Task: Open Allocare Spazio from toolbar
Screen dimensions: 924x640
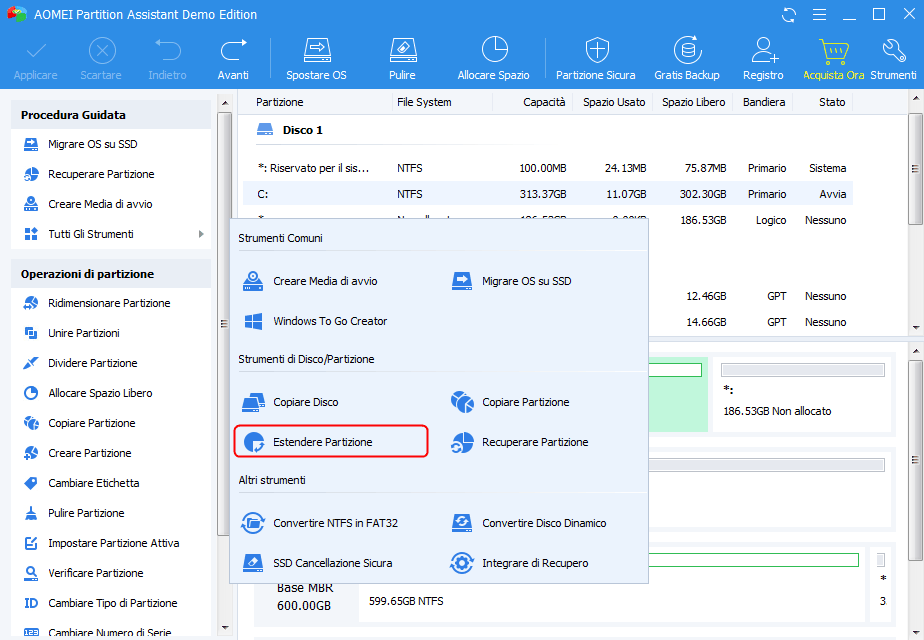Action: 494,59
